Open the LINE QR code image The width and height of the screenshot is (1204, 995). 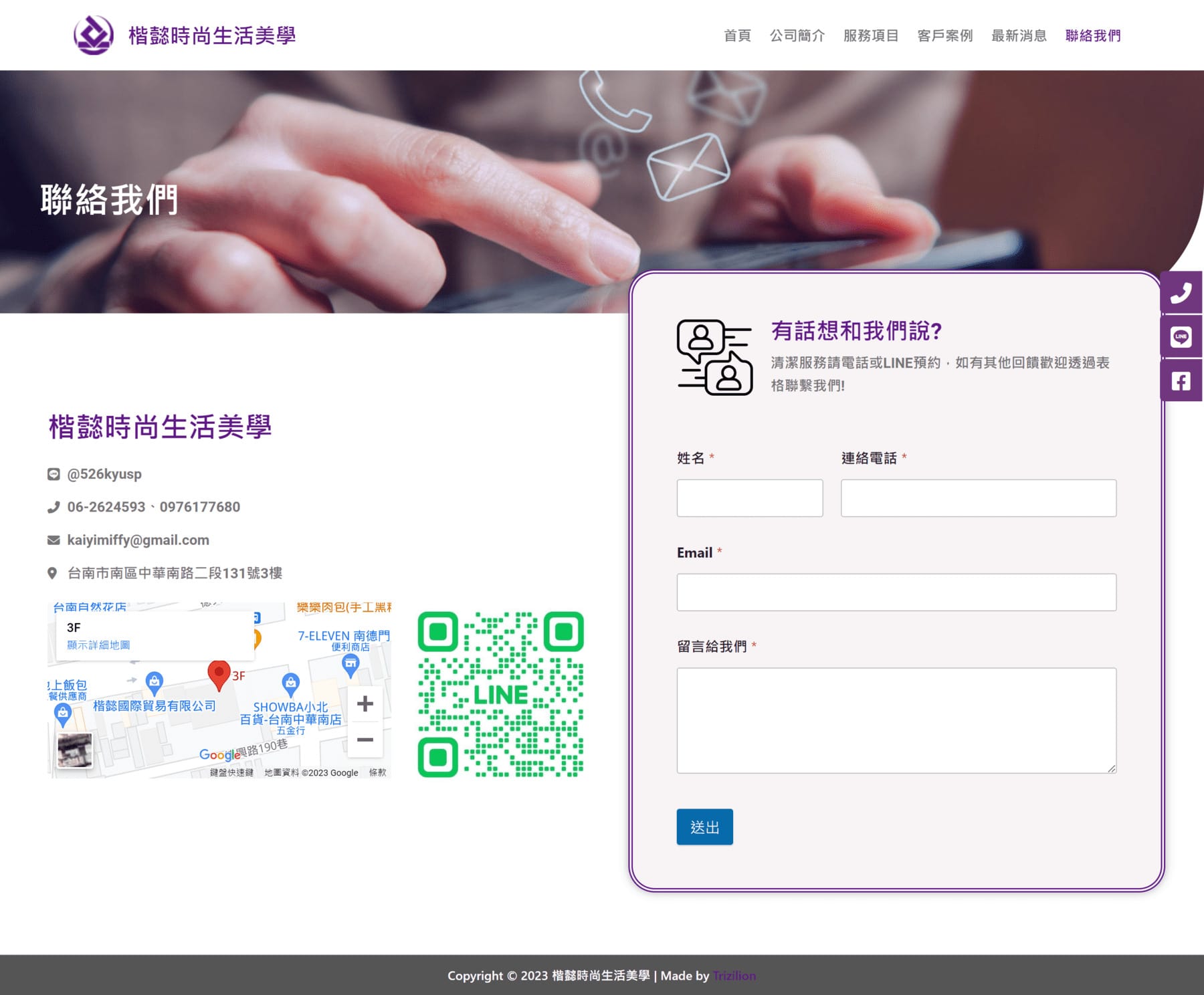coord(501,694)
